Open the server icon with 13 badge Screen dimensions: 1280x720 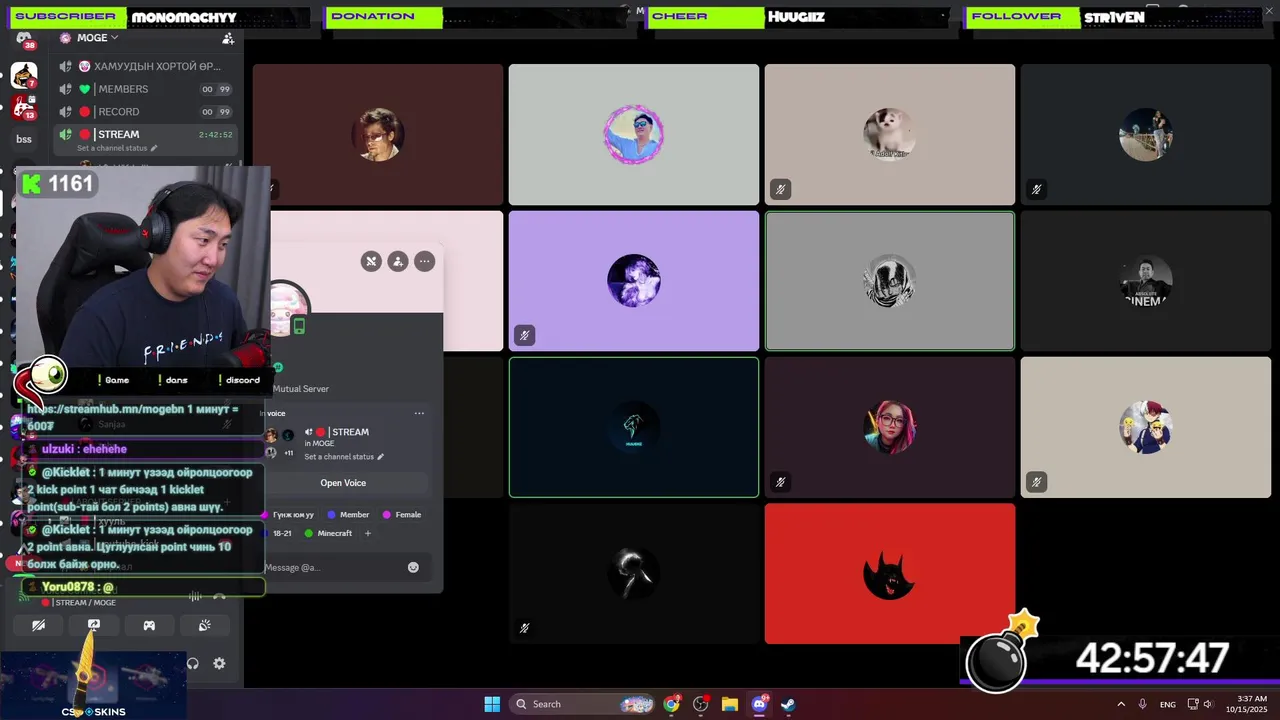coord(24,107)
